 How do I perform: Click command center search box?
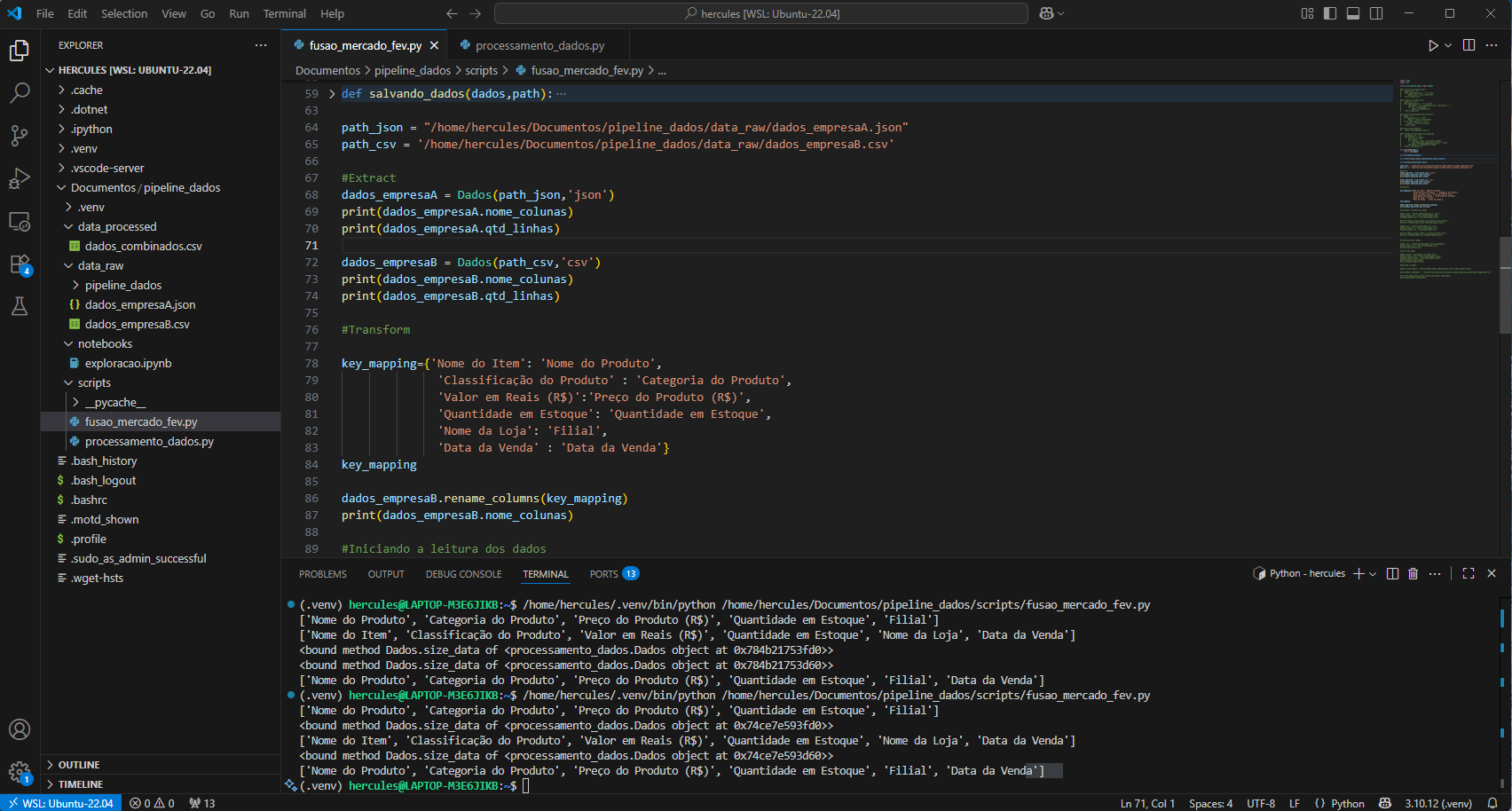coord(761,13)
